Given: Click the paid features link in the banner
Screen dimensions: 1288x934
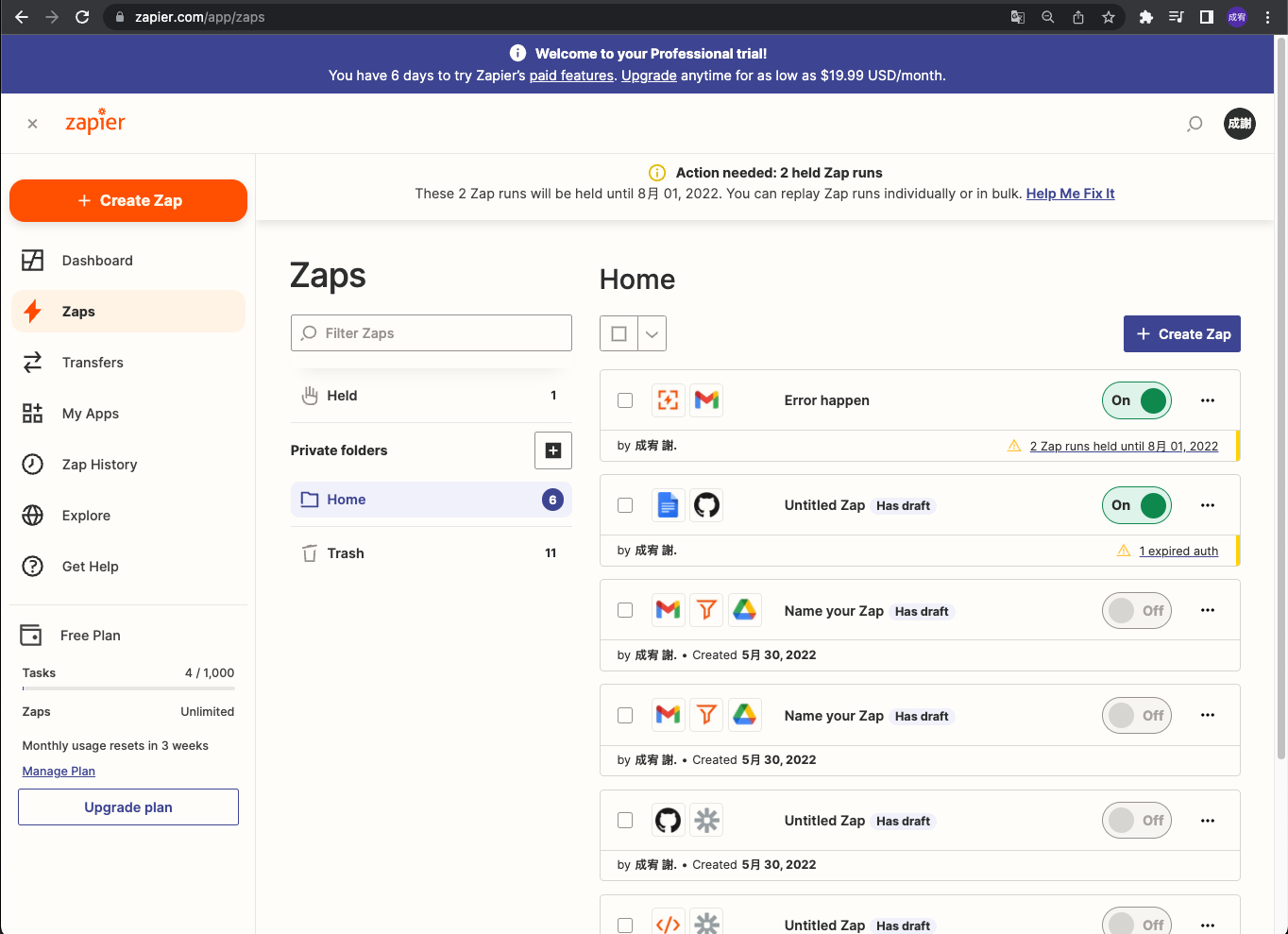Looking at the screenshot, I should [571, 76].
